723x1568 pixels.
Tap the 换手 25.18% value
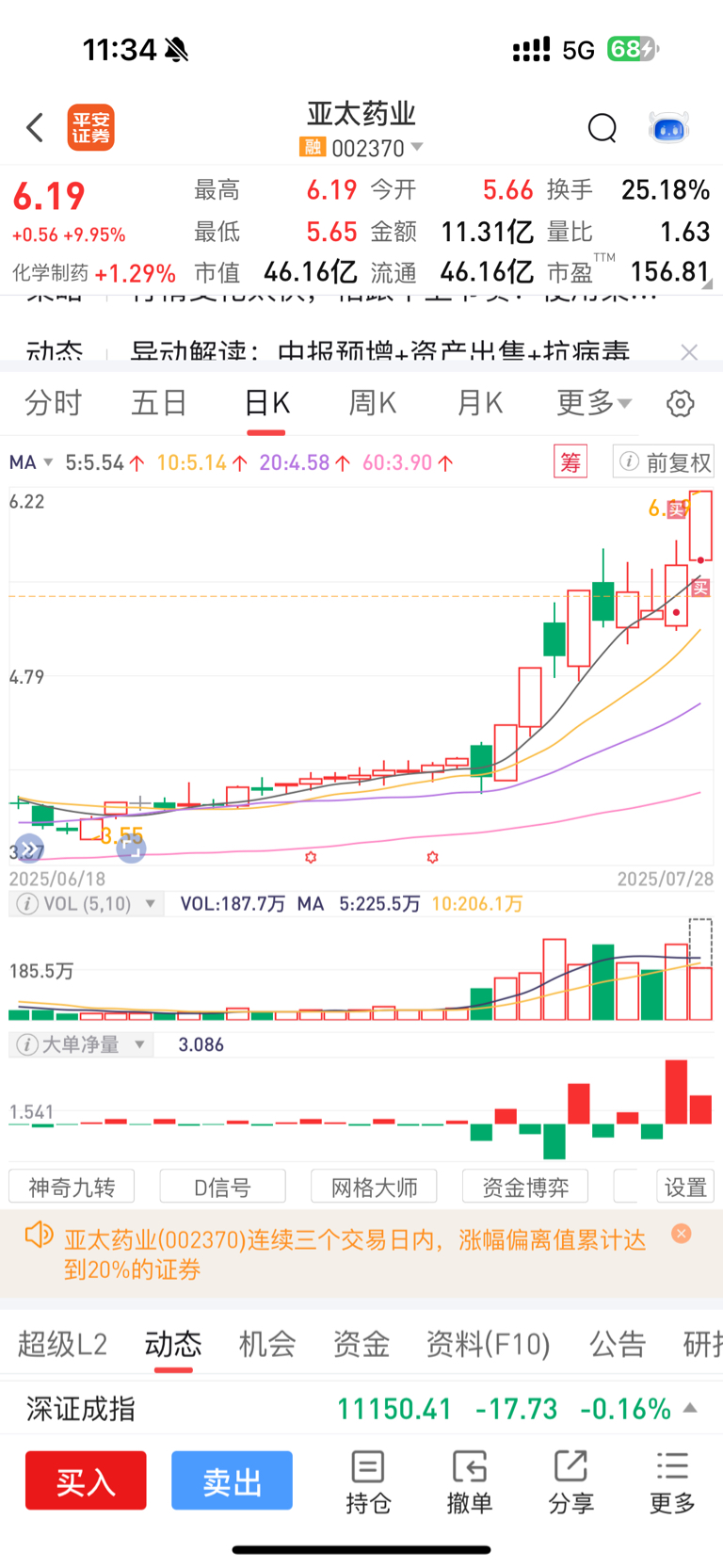[665, 190]
